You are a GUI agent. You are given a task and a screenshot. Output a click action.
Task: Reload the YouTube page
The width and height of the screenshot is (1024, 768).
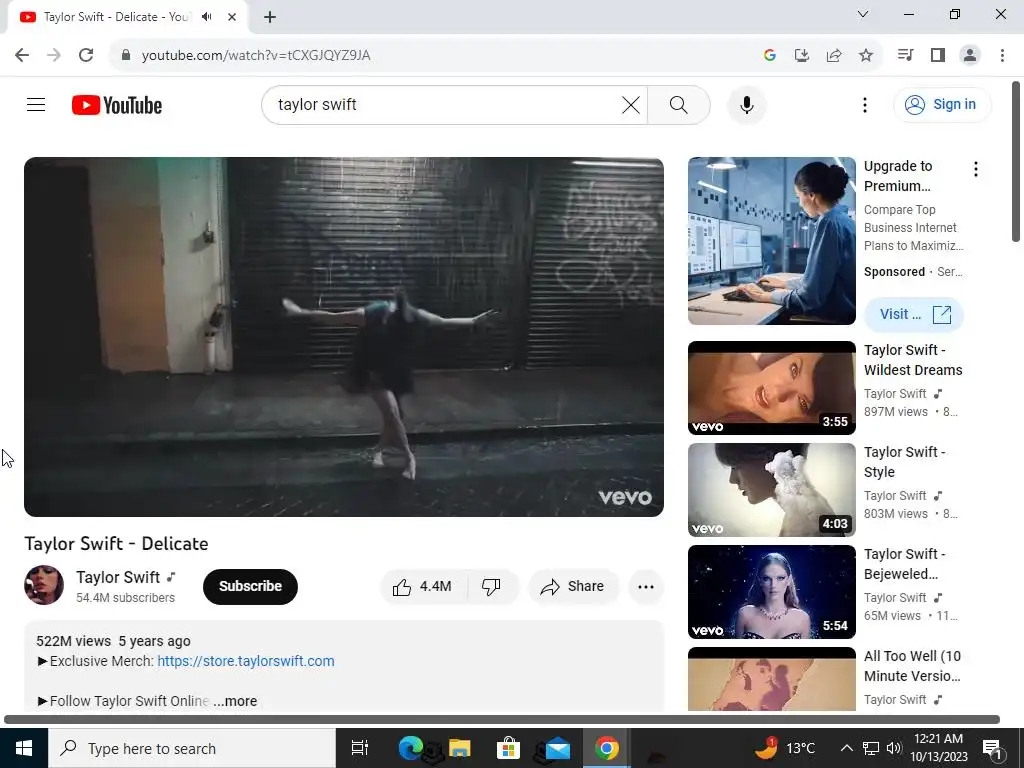86,55
